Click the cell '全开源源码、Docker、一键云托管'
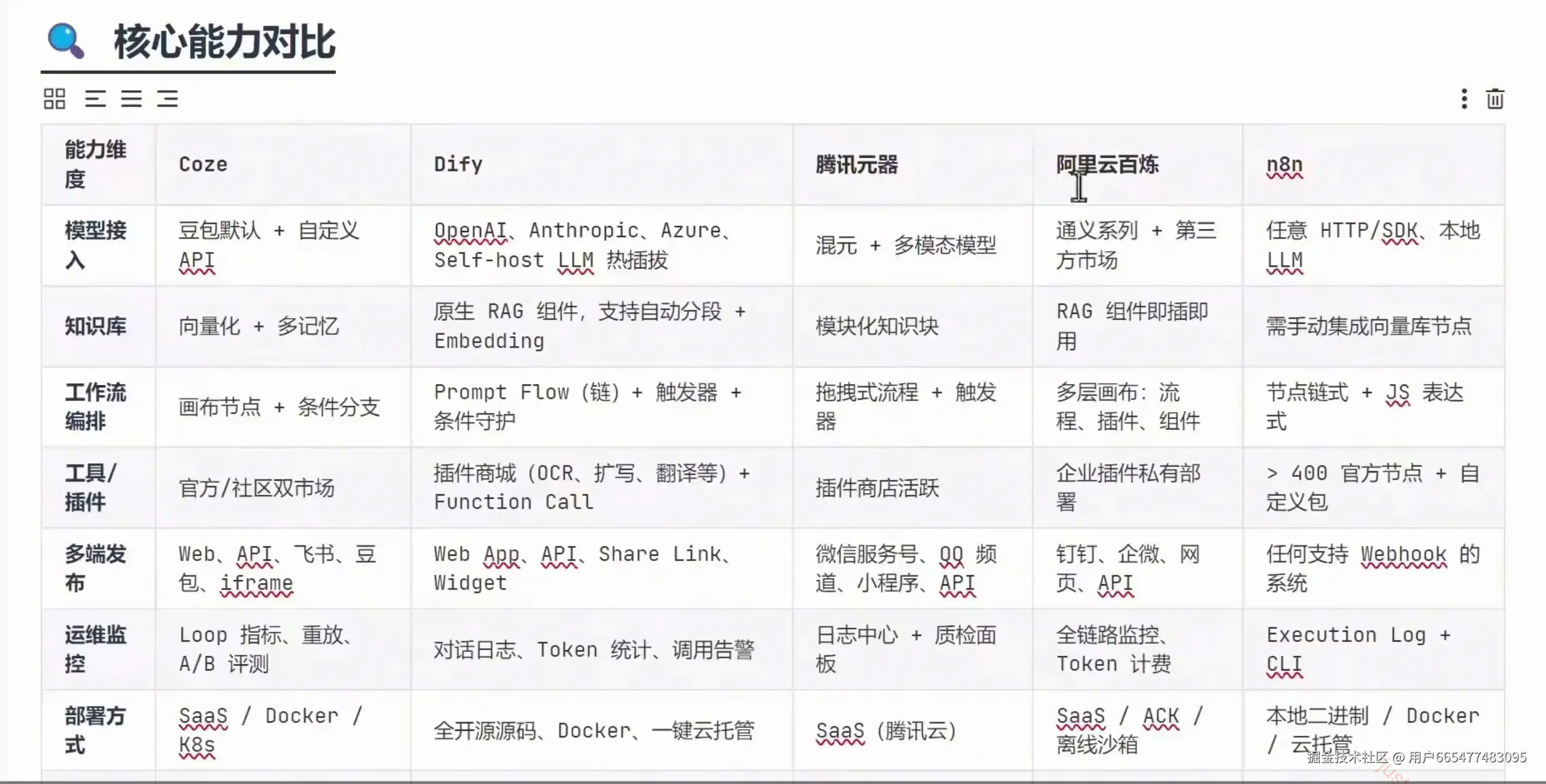The image size is (1546, 784). pyautogui.click(x=602, y=731)
